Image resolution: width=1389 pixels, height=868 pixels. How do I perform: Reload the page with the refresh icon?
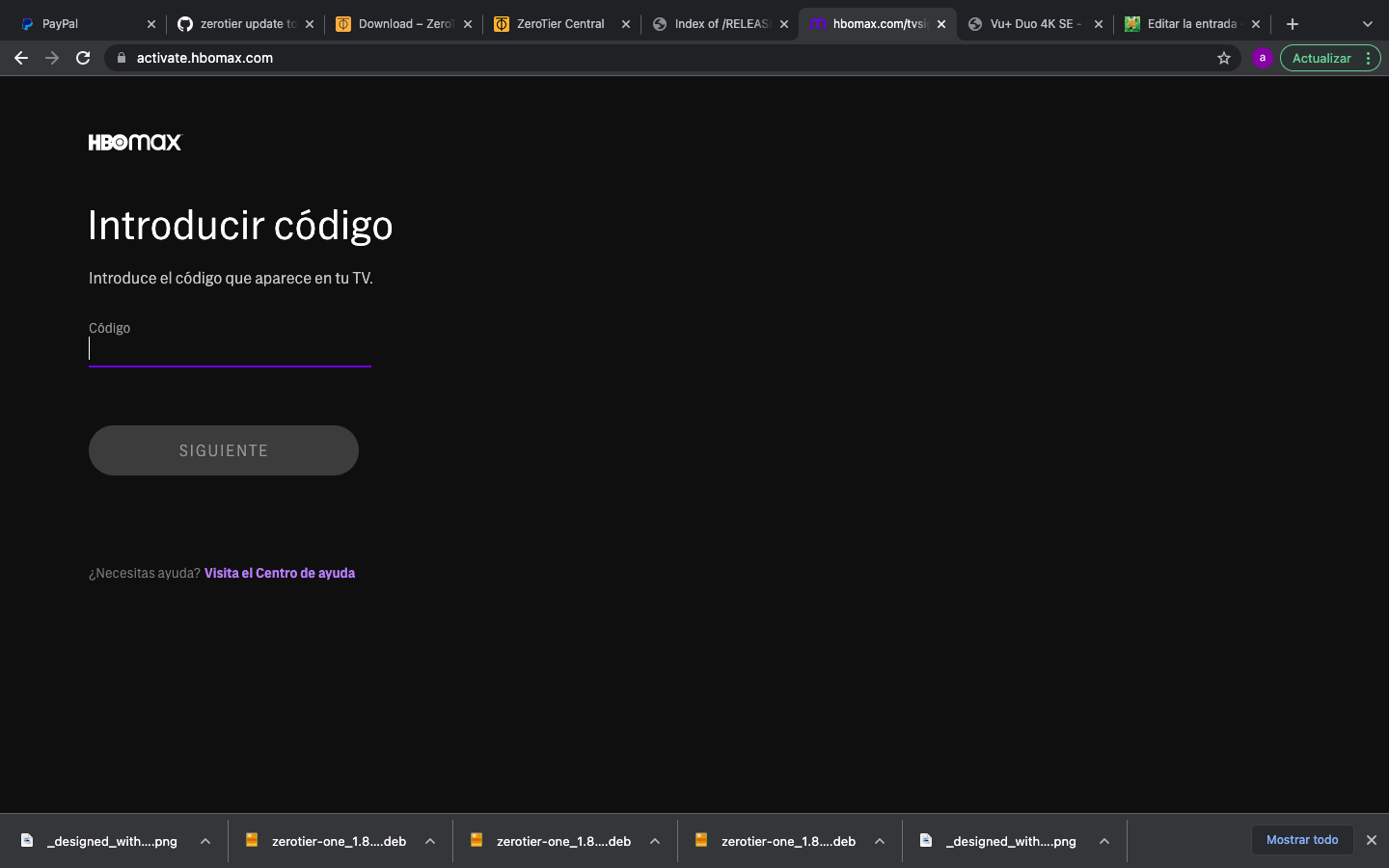click(83, 58)
